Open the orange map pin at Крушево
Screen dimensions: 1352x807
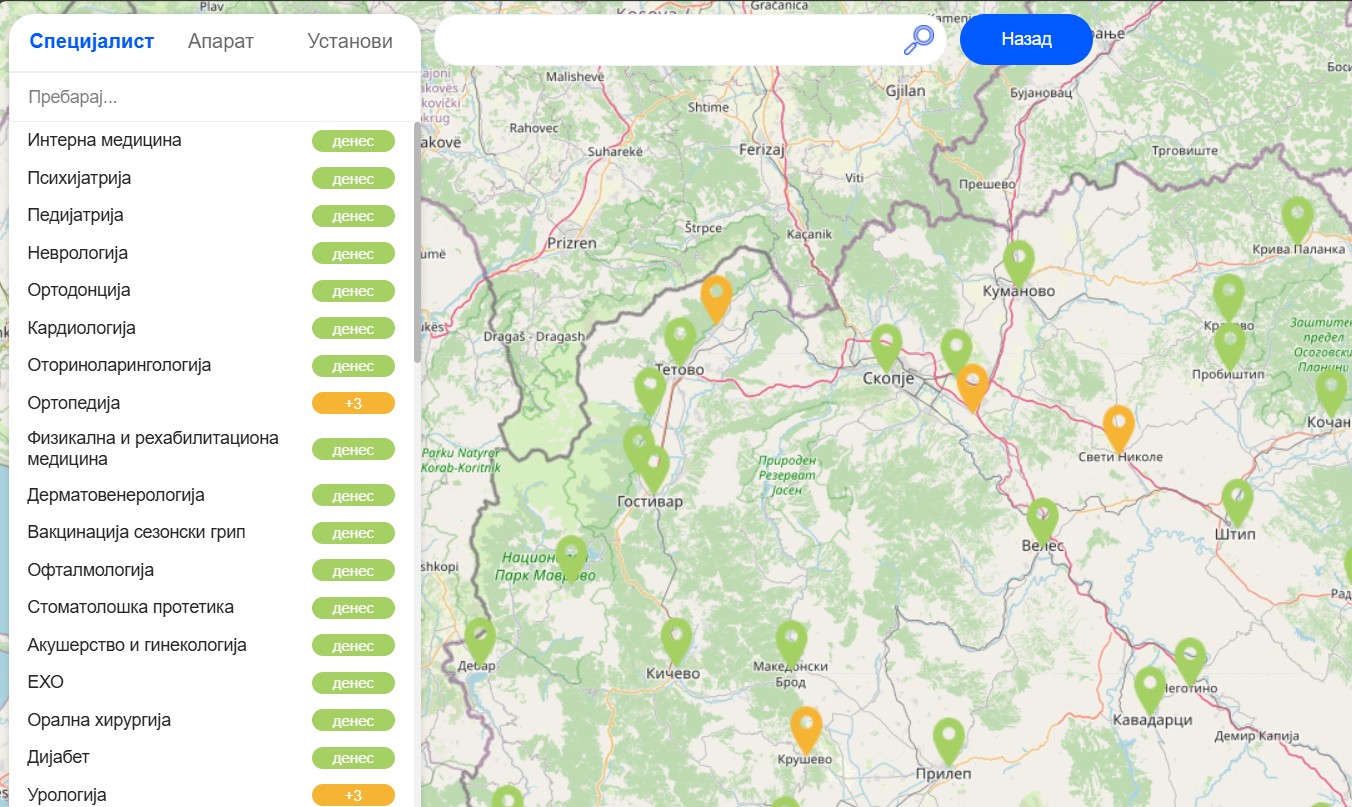[806, 729]
